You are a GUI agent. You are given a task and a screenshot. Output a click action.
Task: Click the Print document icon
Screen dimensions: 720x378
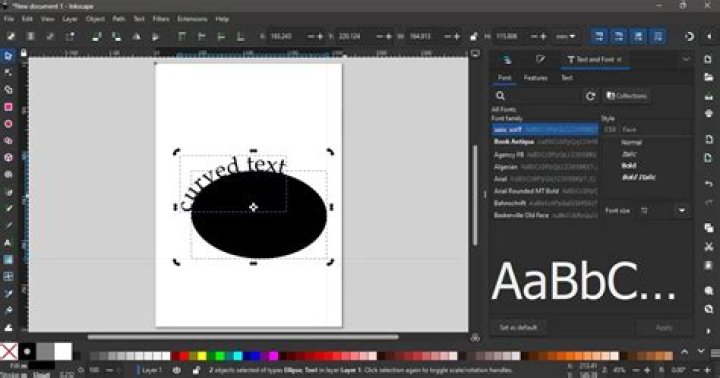pos(709,113)
